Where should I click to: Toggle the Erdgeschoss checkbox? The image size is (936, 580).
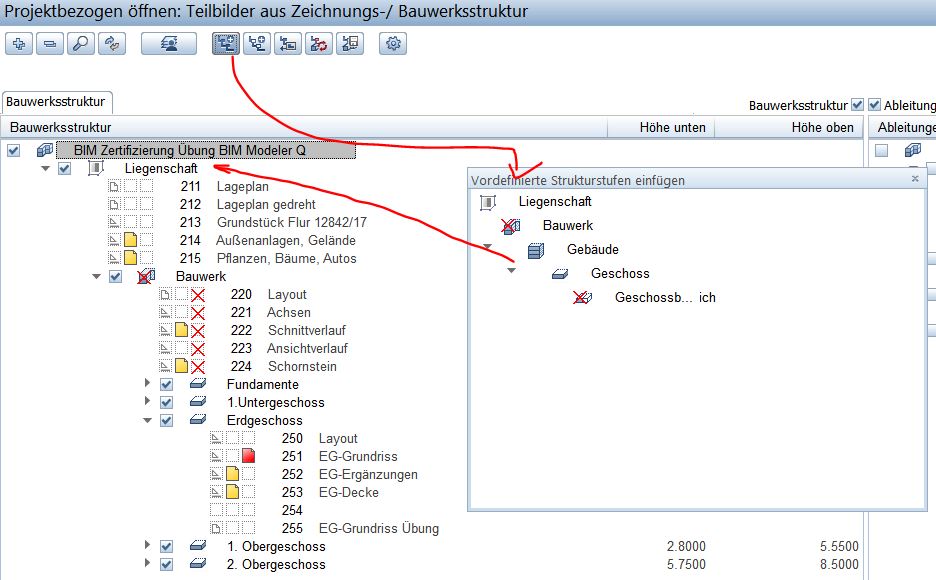[x=166, y=421]
